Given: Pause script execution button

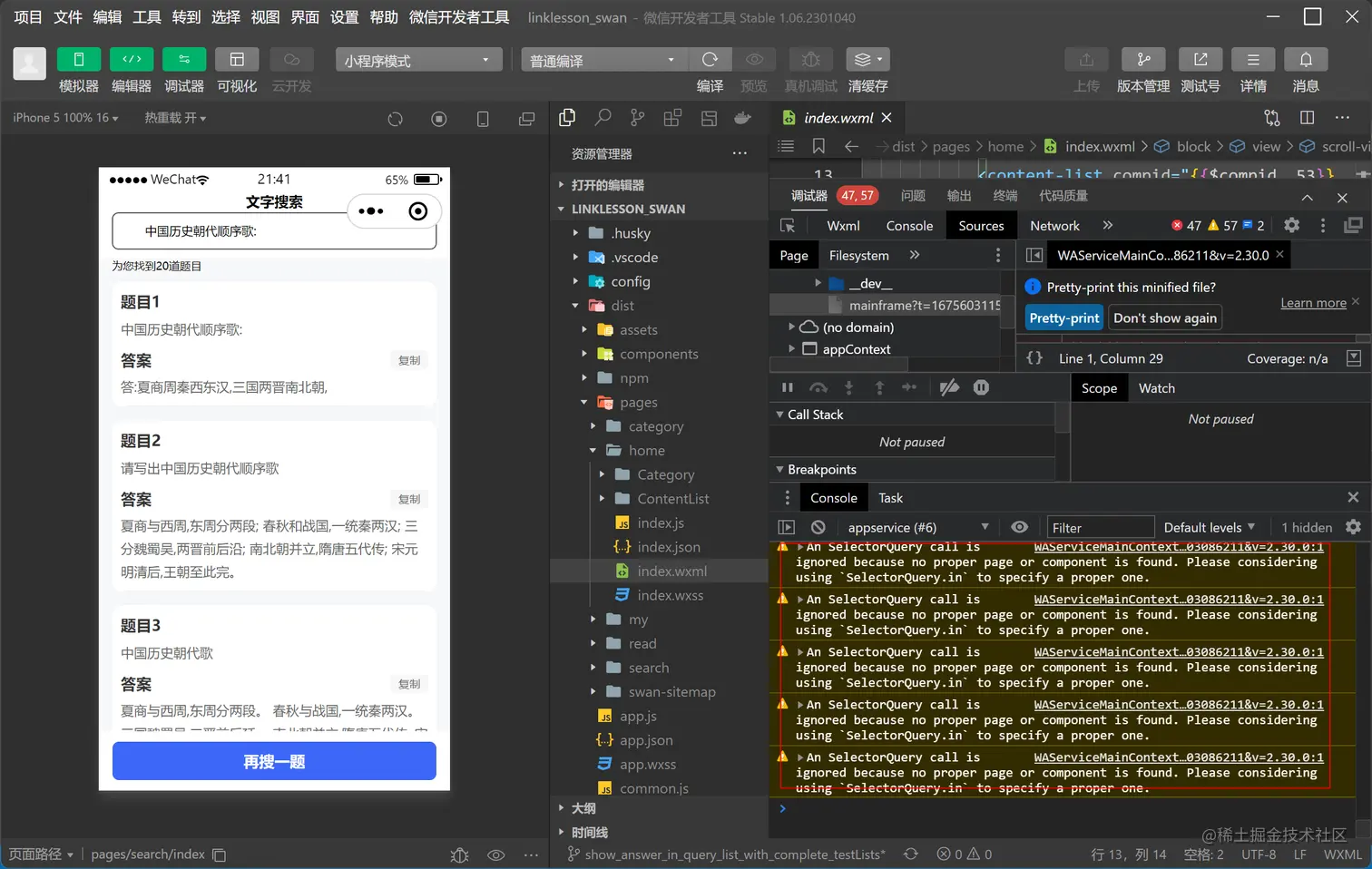Looking at the screenshot, I should (788, 388).
